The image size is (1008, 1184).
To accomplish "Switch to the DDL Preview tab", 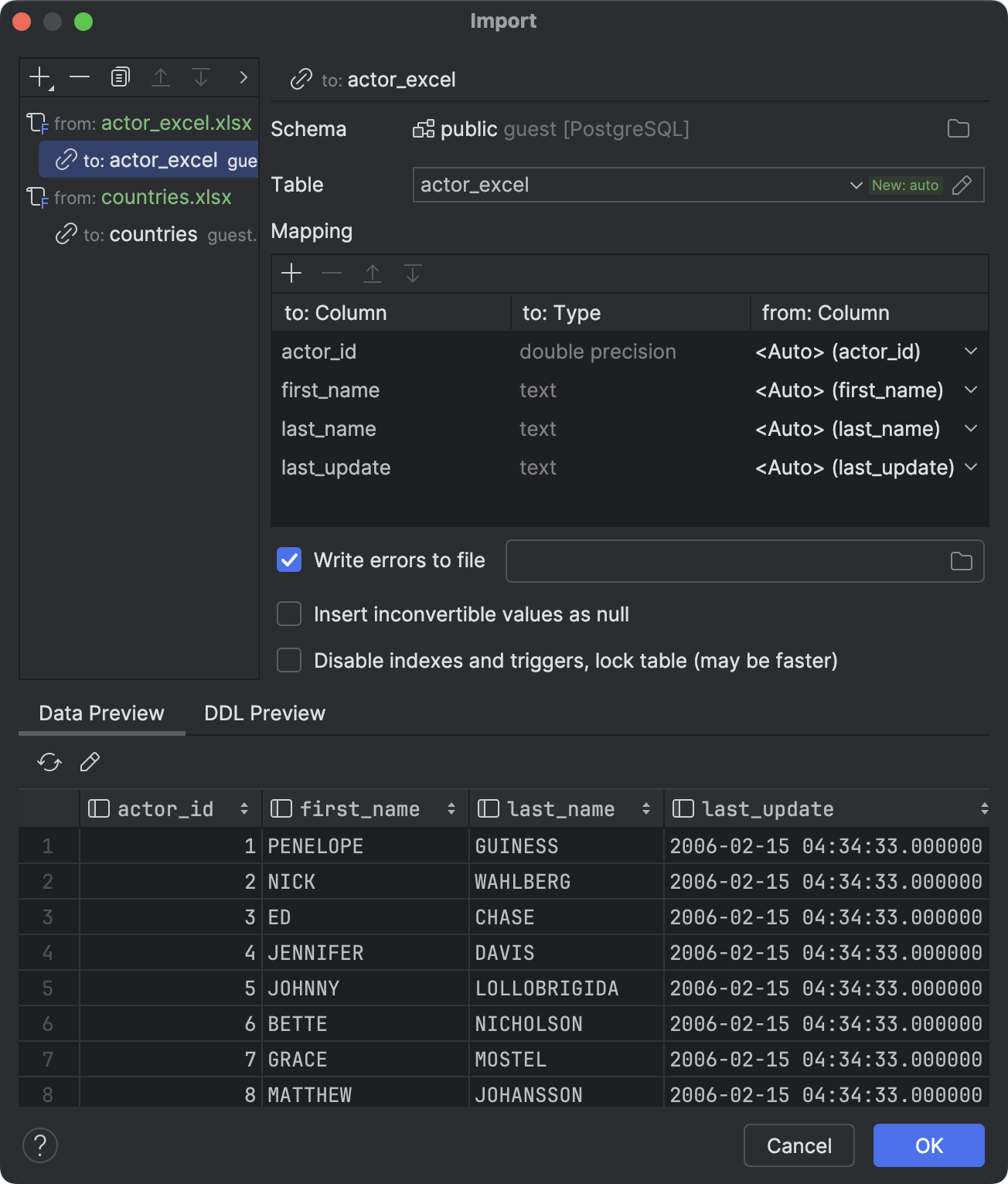I will point(264,713).
